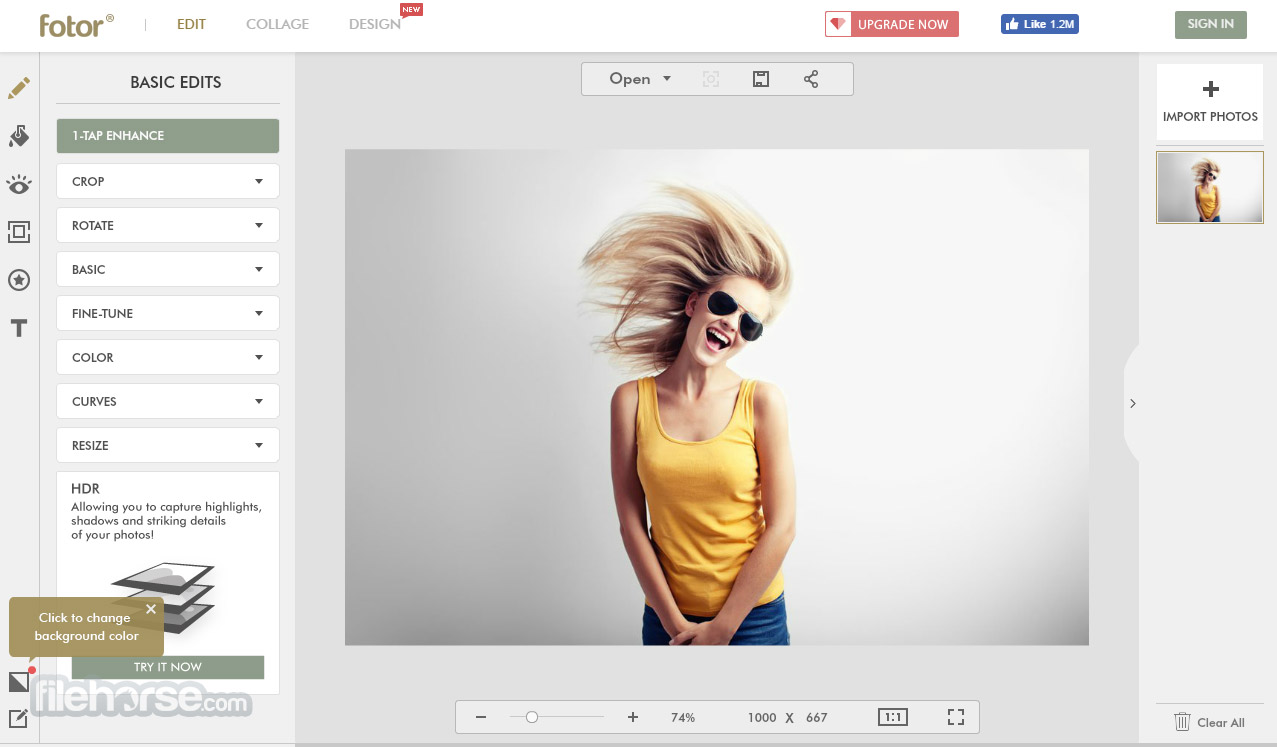Click the Fotor logo
The image size is (1277, 747).
[77, 25]
